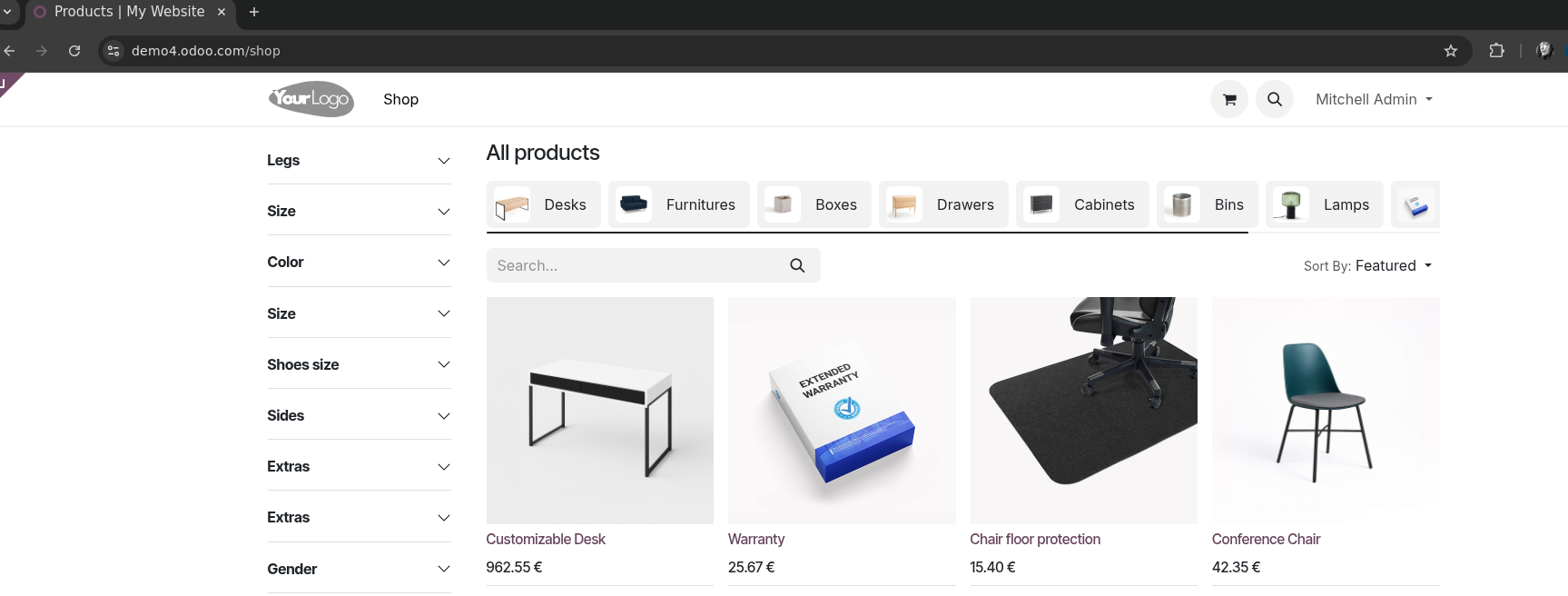Open the Shop menu item
Image resolution: width=1568 pixels, height=596 pixels.
[400, 99]
